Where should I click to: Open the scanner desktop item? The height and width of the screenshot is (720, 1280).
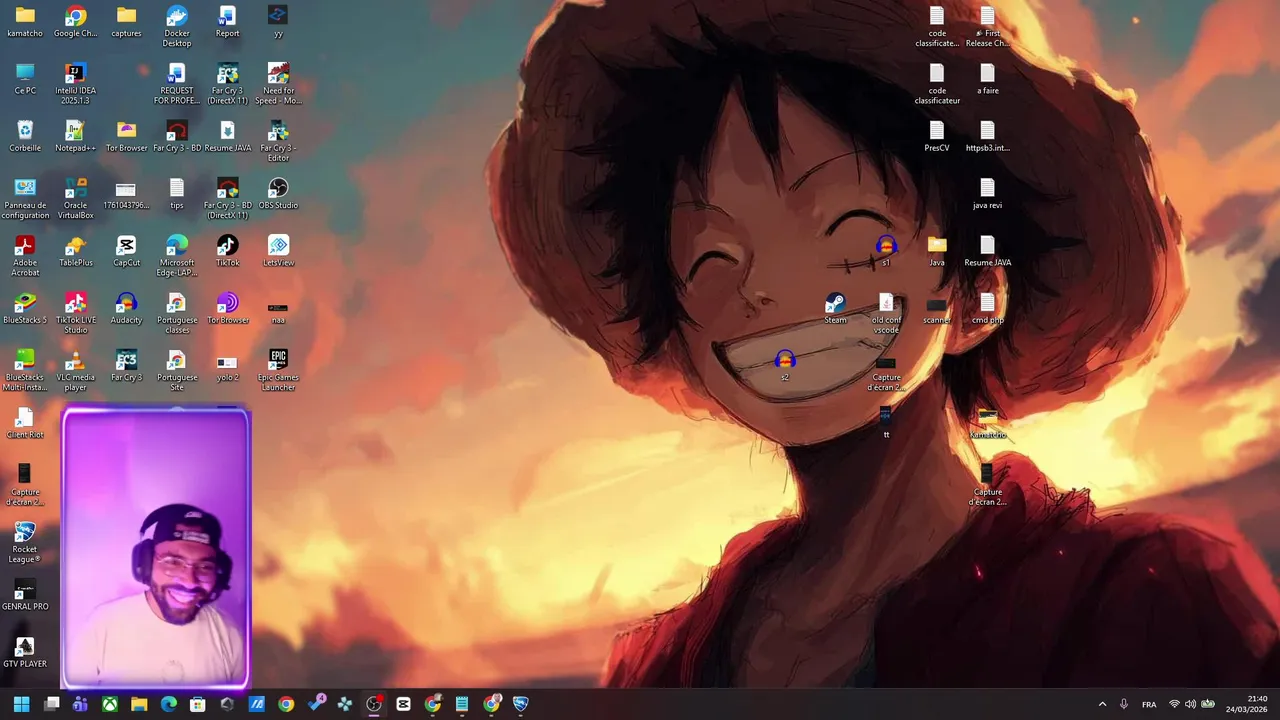(937, 308)
